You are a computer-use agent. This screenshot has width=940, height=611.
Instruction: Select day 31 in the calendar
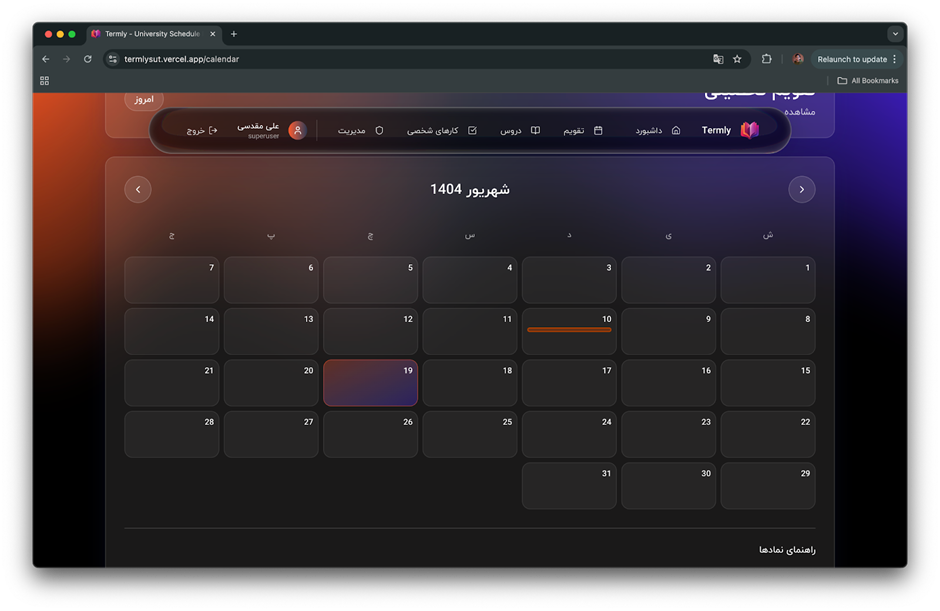click(569, 486)
